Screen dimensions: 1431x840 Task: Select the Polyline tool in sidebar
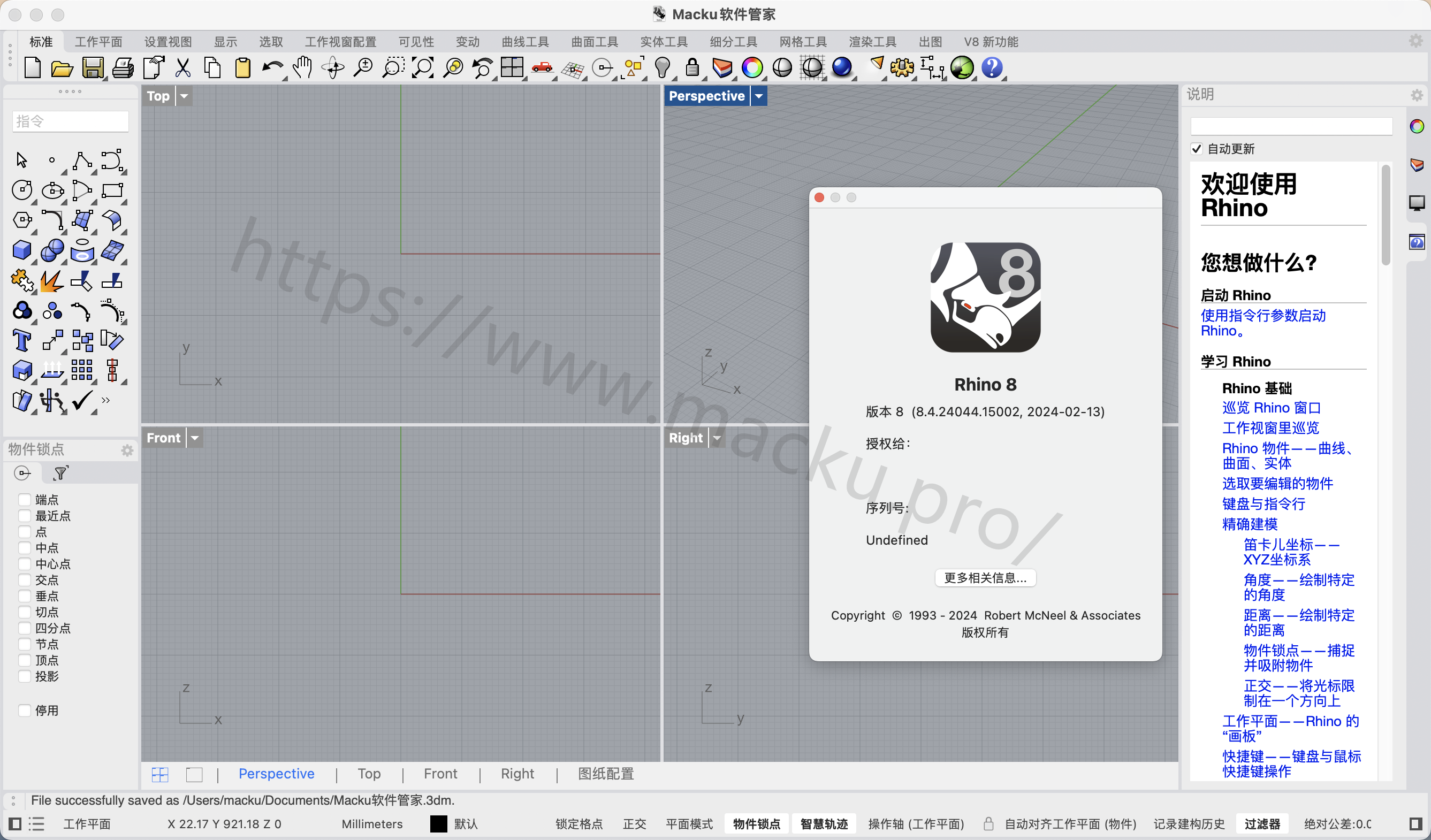[x=82, y=160]
